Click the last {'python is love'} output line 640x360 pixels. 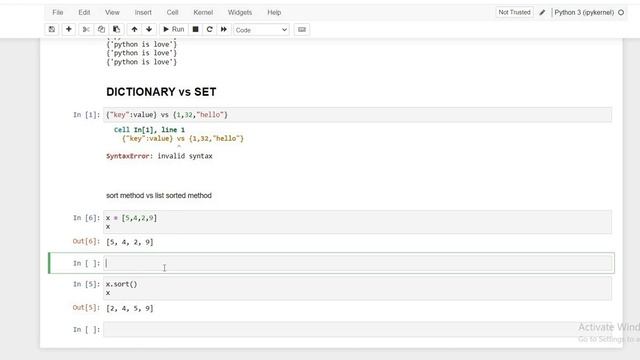tap(142, 62)
